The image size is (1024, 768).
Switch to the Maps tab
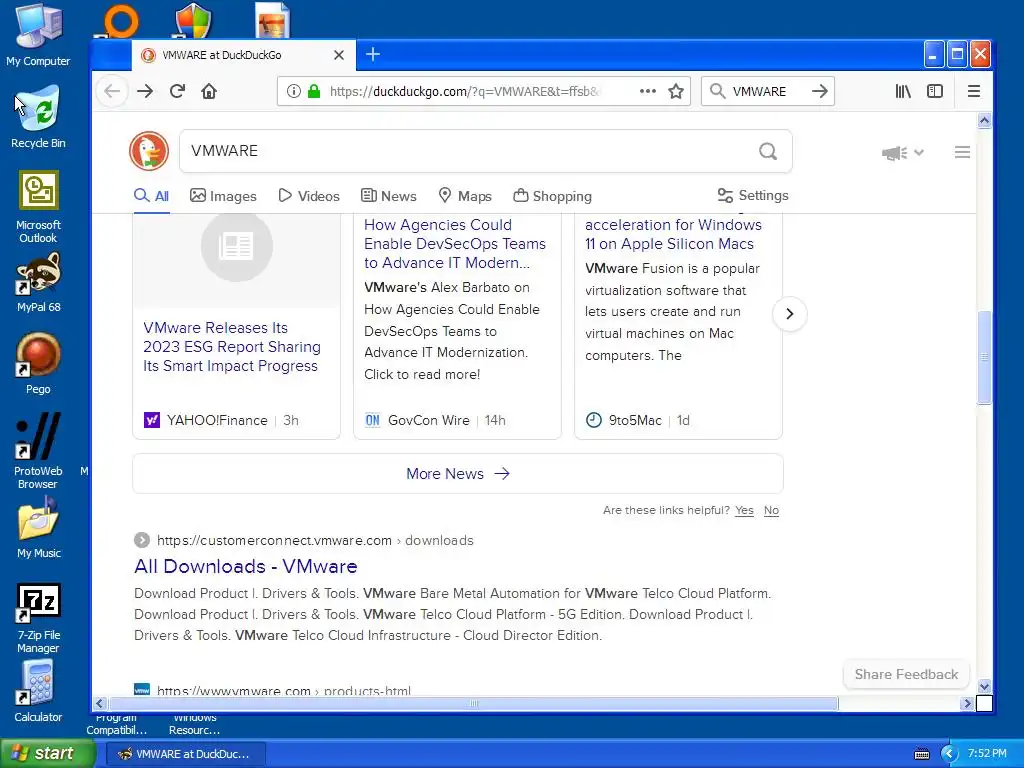coord(465,196)
